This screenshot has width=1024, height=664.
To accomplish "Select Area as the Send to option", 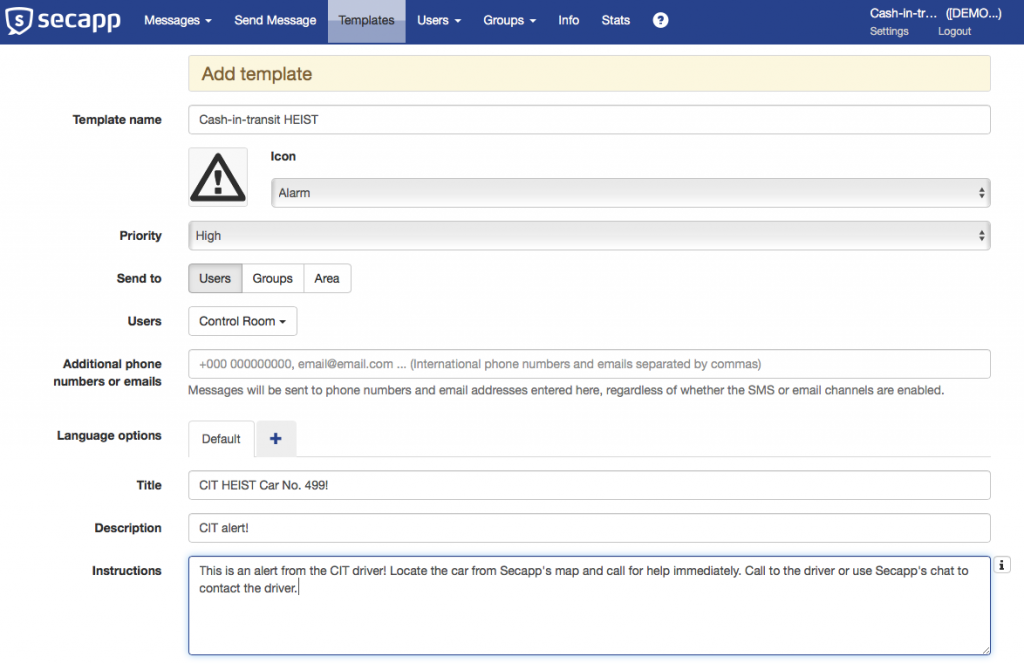I will [327, 278].
